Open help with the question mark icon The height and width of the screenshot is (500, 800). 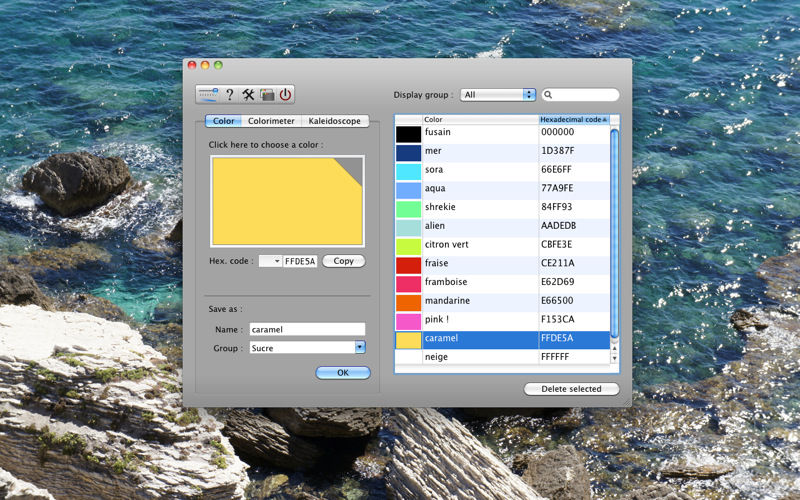pyautogui.click(x=230, y=94)
